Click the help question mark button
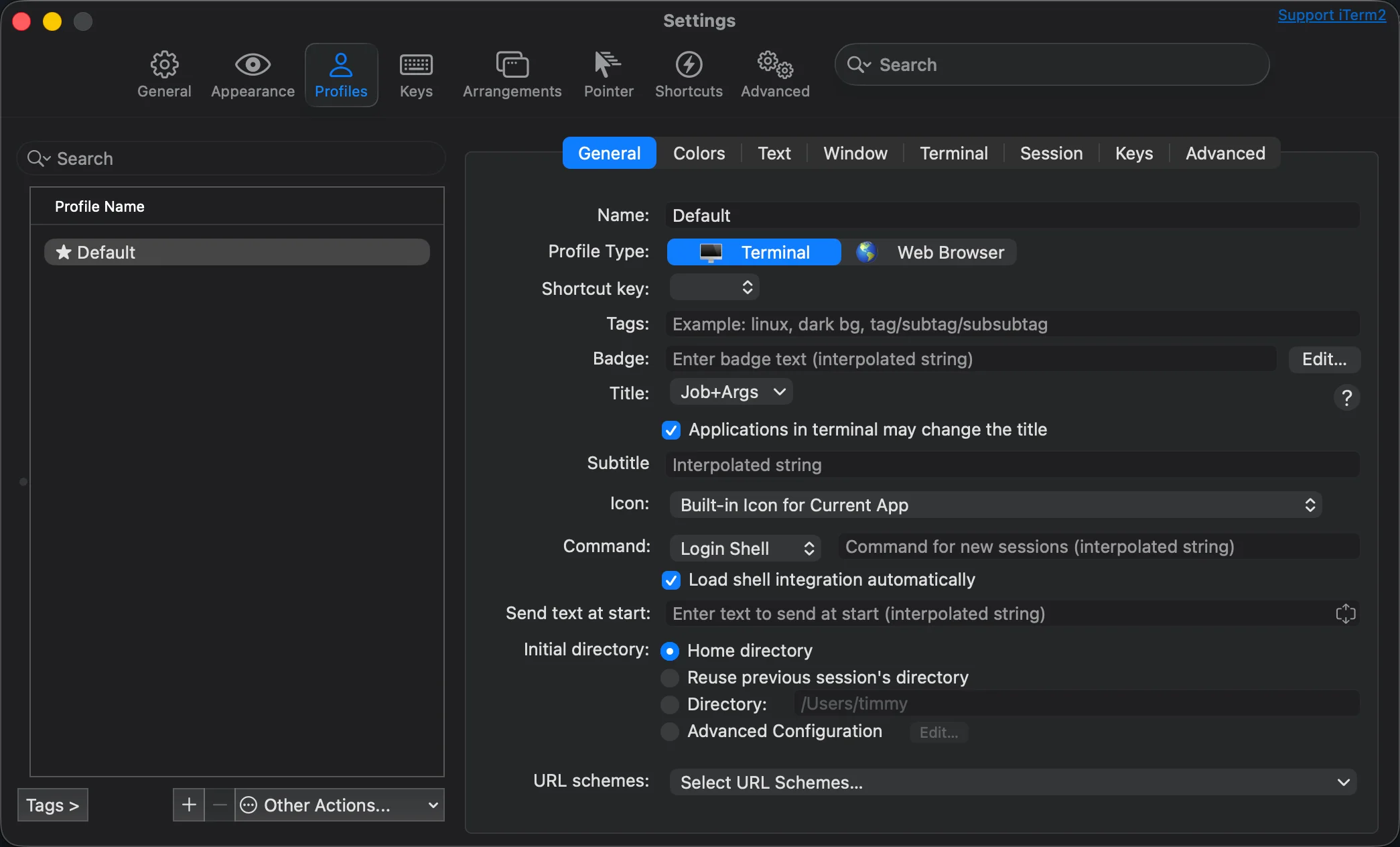Screen dimensions: 1400x847 pos(1346,398)
